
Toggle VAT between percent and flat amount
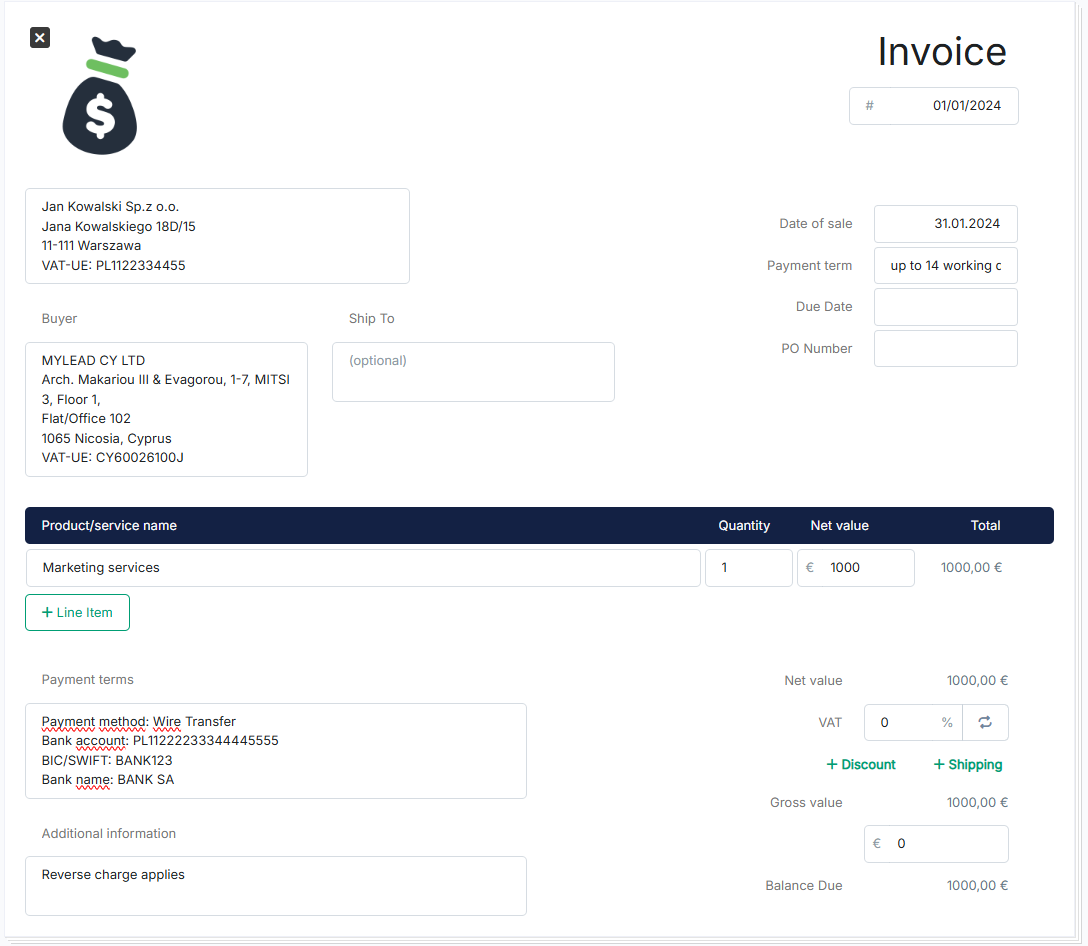pyautogui.click(x=985, y=722)
